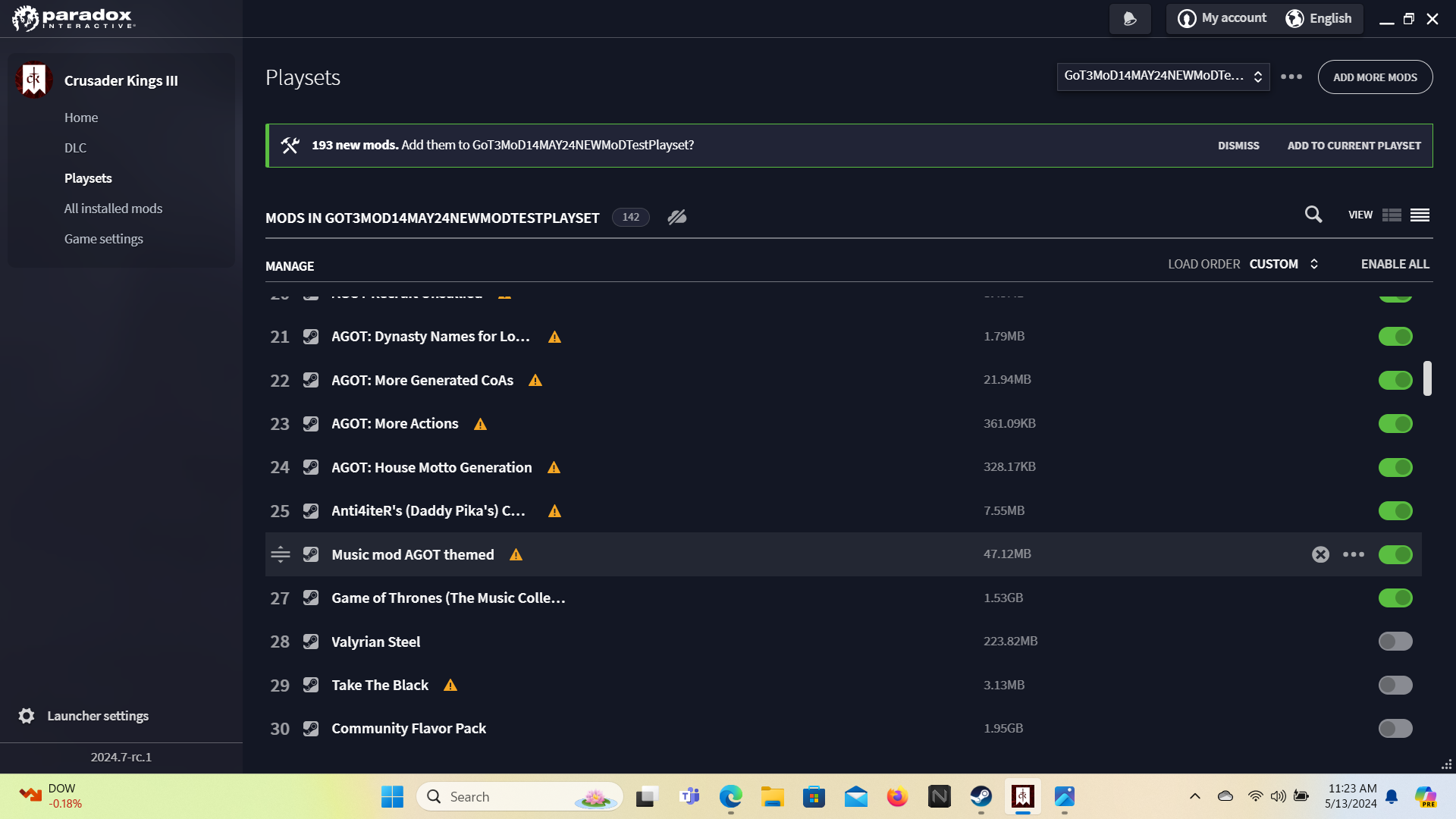The image size is (1456, 819).
Task: Click the taskbar Search box
Action: tap(519, 796)
